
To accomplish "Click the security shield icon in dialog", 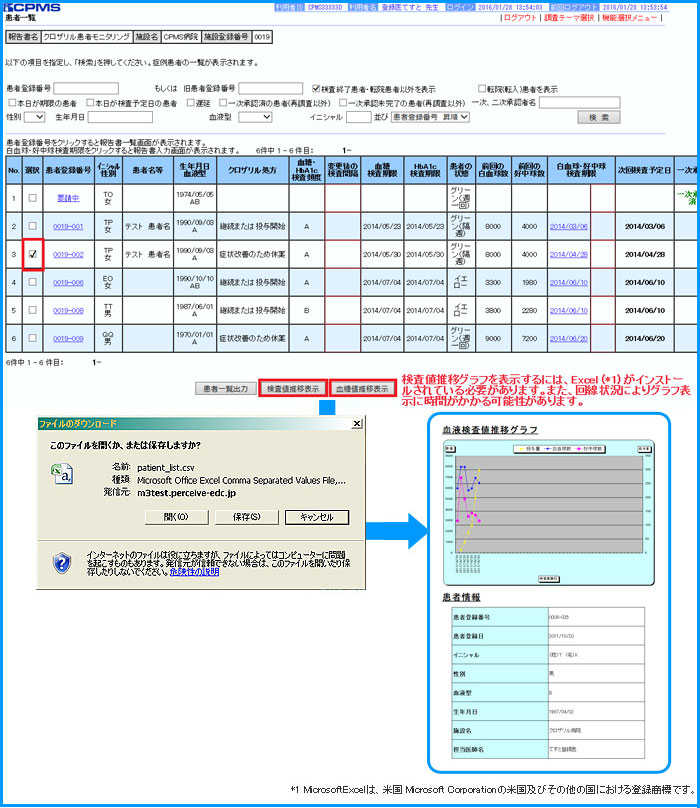I will pos(63,561).
